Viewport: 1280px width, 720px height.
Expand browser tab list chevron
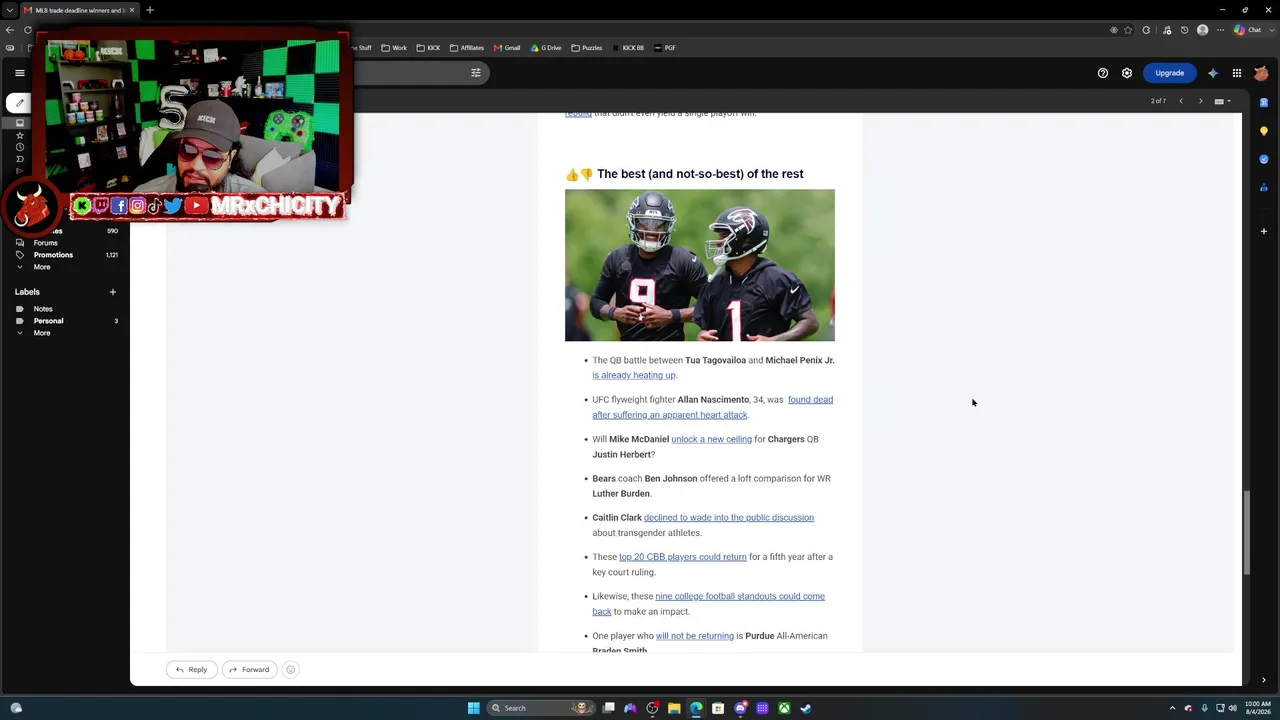(x=9, y=10)
